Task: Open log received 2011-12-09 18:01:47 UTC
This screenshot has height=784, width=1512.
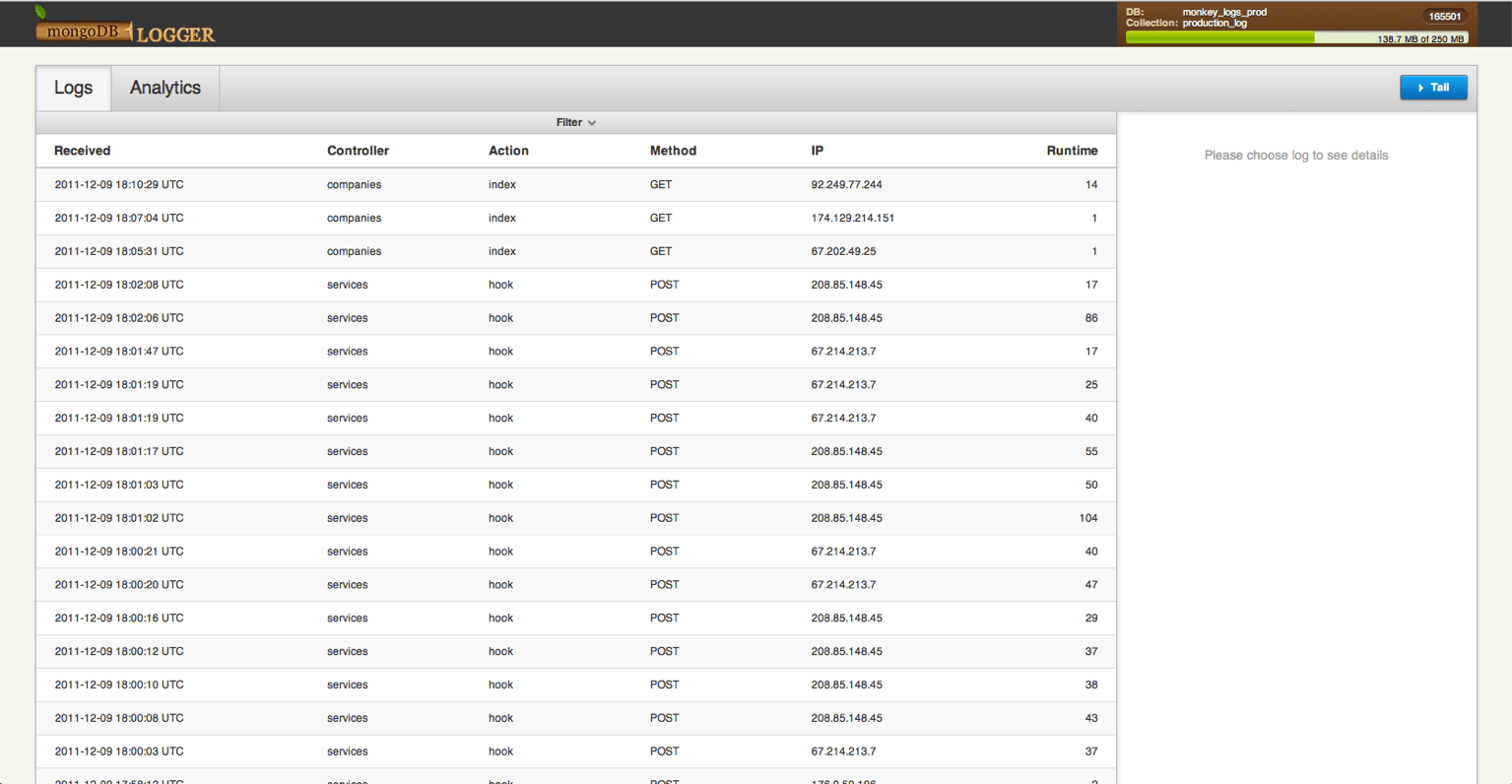Action: pos(576,352)
